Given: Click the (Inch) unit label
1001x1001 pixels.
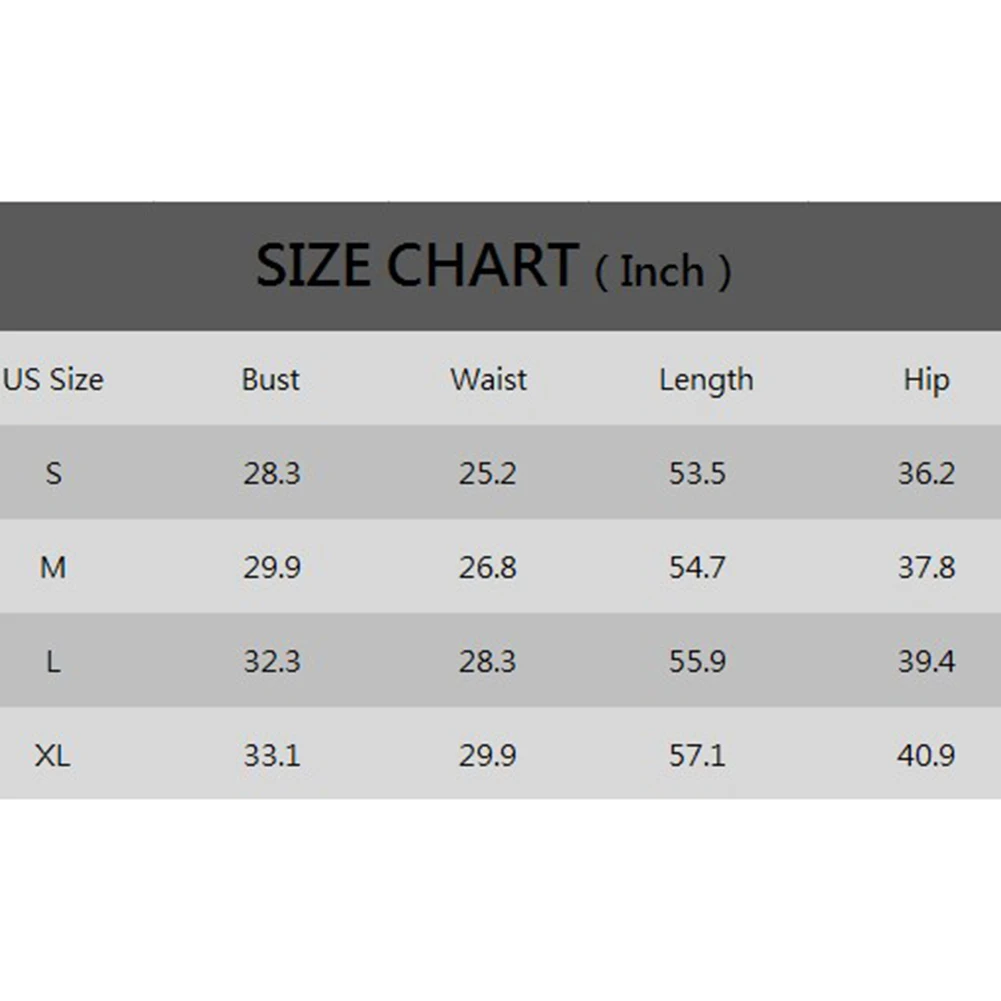Looking at the screenshot, I should tap(663, 272).
